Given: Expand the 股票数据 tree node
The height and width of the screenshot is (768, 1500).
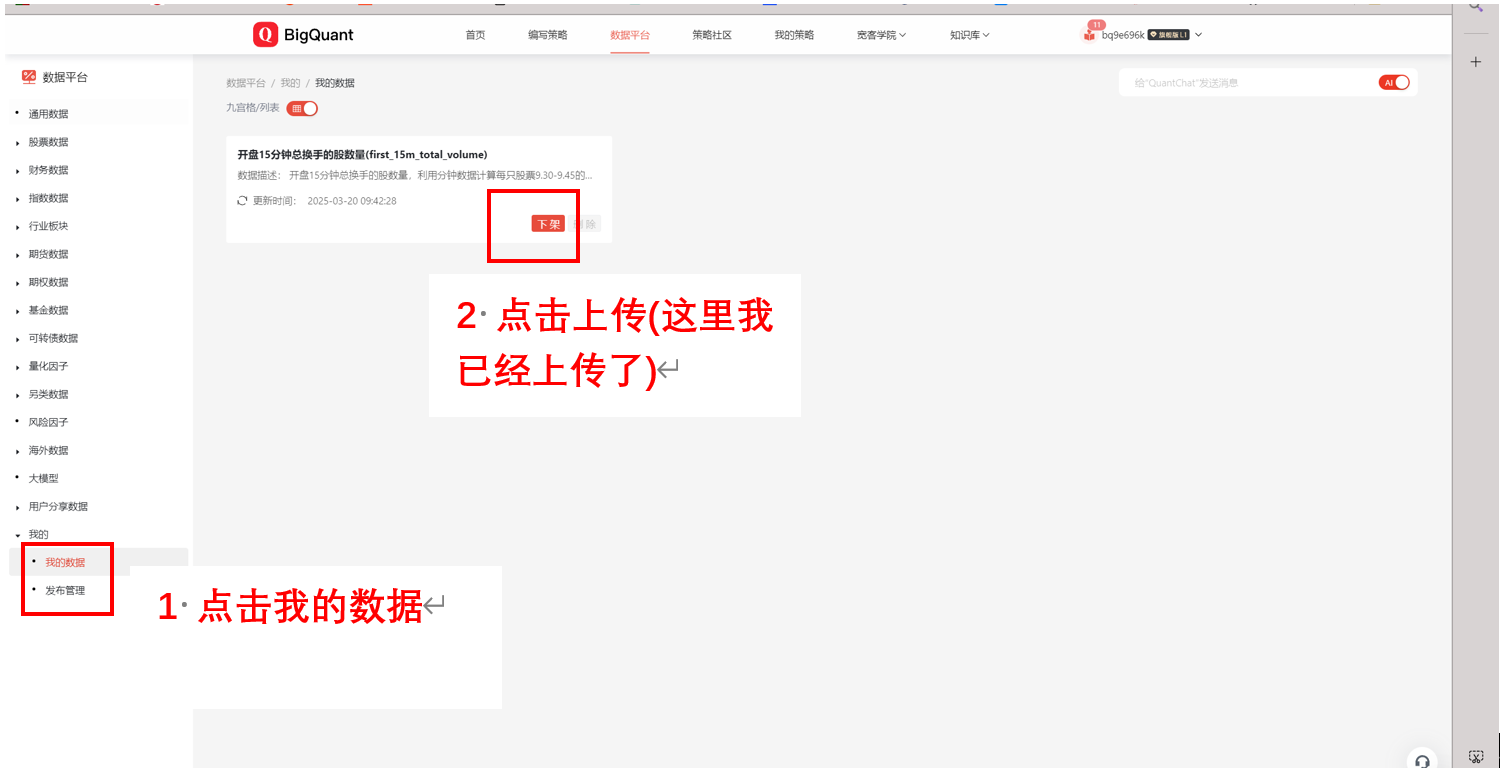Looking at the screenshot, I should (x=18, y=142).
